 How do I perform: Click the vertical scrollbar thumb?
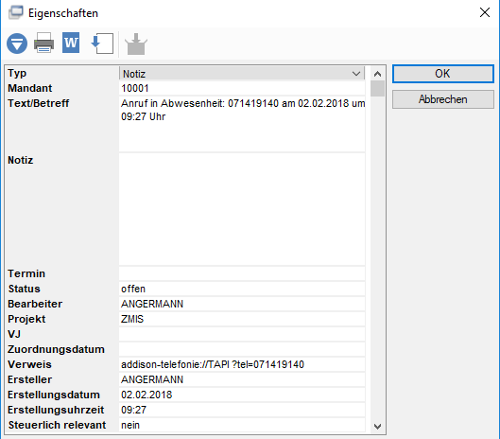click(377, 89)
